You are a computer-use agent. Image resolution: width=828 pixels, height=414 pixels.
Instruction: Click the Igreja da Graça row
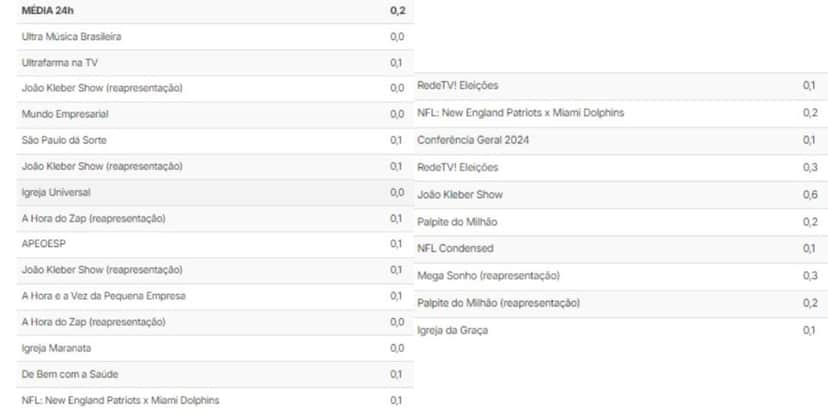click(621, 331)
